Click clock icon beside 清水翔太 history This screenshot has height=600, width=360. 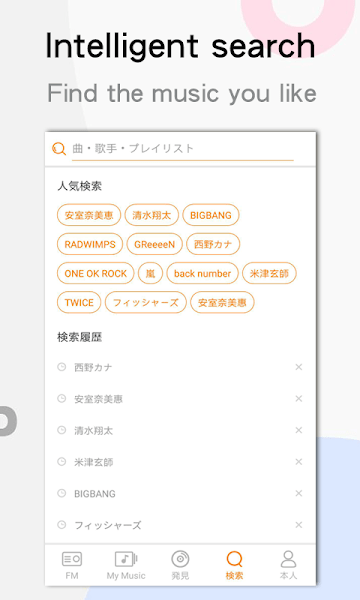tap(62, 430)
